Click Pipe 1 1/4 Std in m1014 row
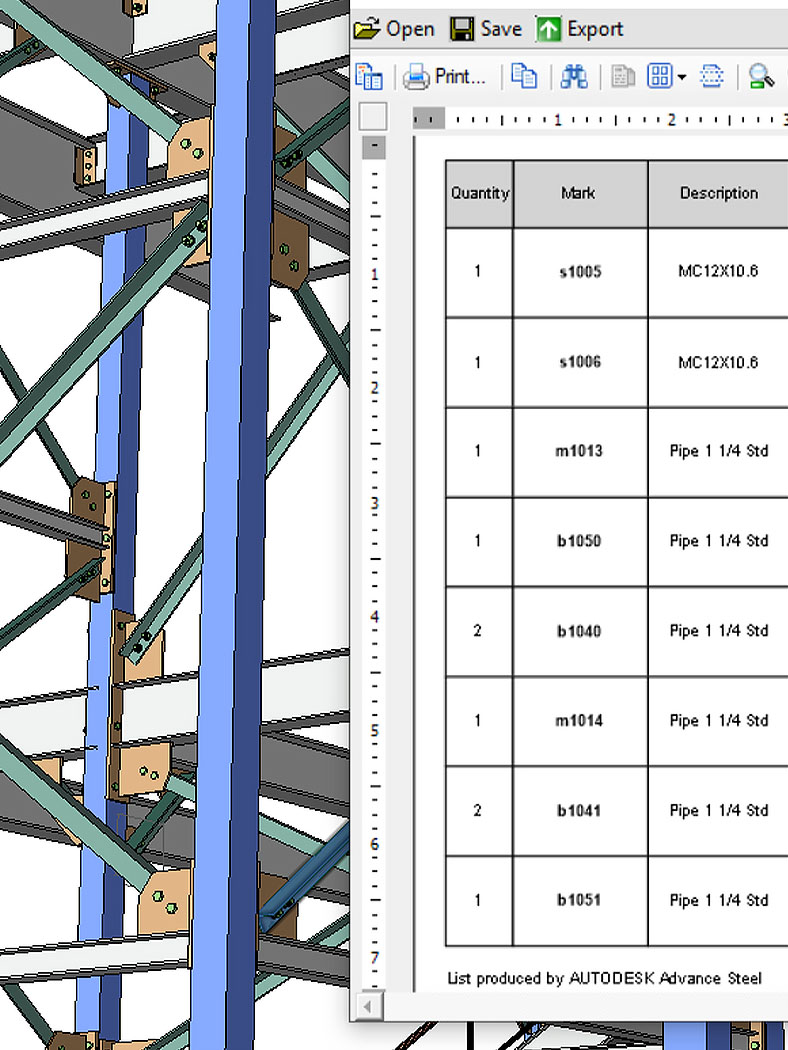 pos(718,721)
